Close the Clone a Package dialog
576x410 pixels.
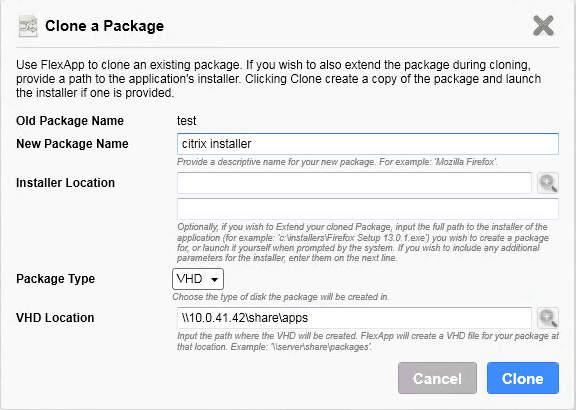tap(543, 25)
